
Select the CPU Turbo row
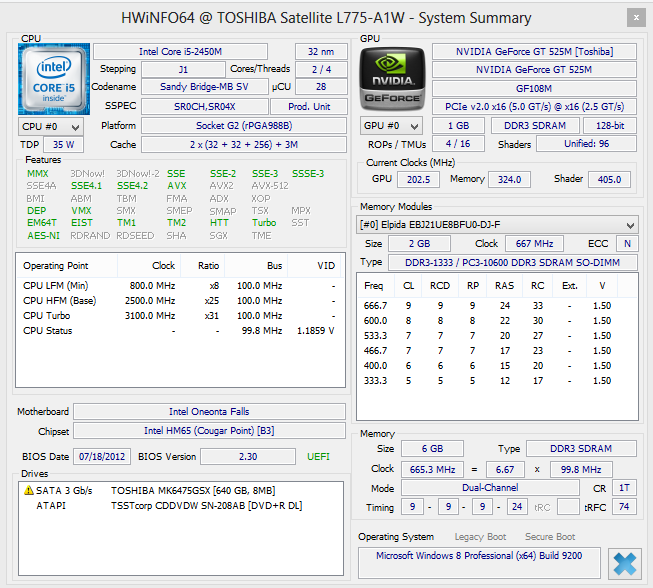[180, 316]
